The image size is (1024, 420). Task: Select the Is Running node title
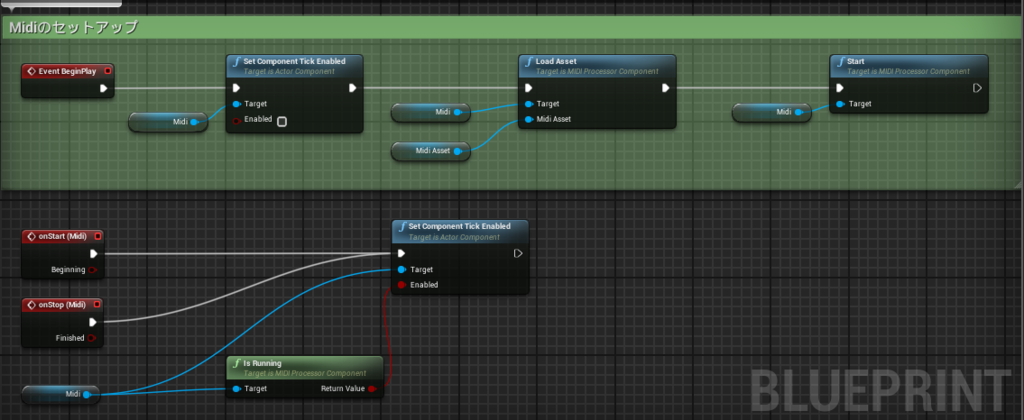261,363
